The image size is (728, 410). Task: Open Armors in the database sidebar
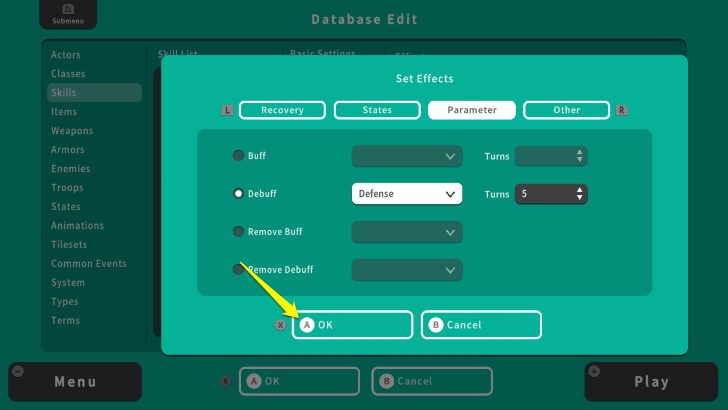coord(68,150)
